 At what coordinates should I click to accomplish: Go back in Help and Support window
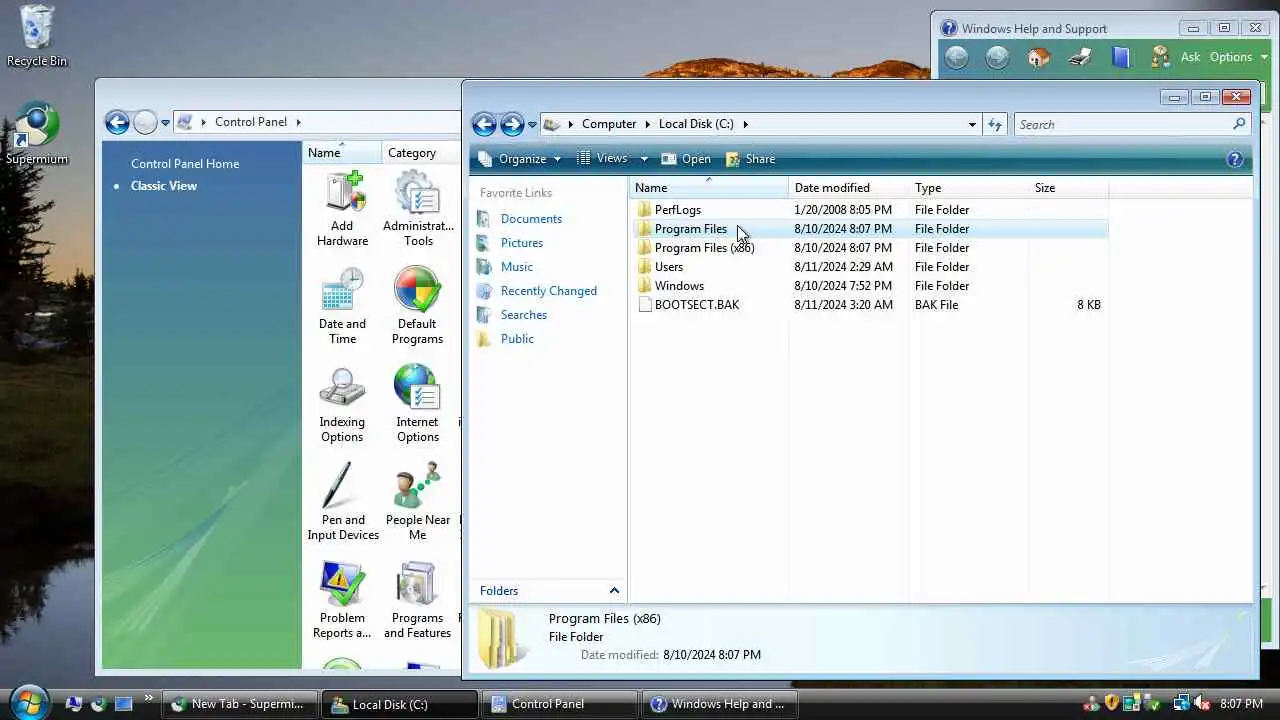coord(957,57)
